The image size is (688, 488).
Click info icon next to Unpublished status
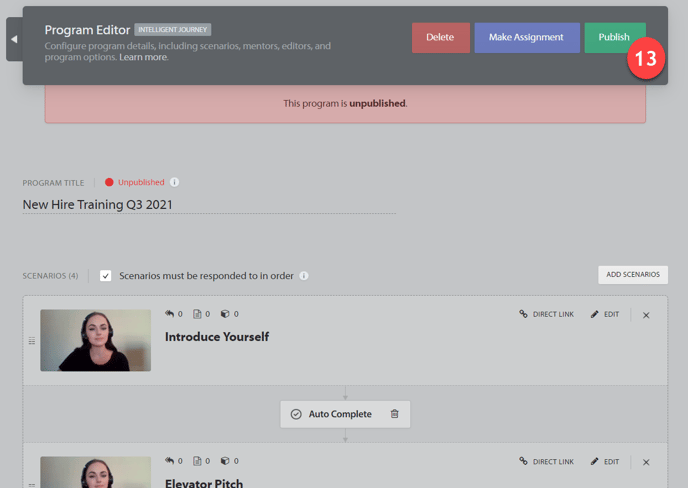175,183
